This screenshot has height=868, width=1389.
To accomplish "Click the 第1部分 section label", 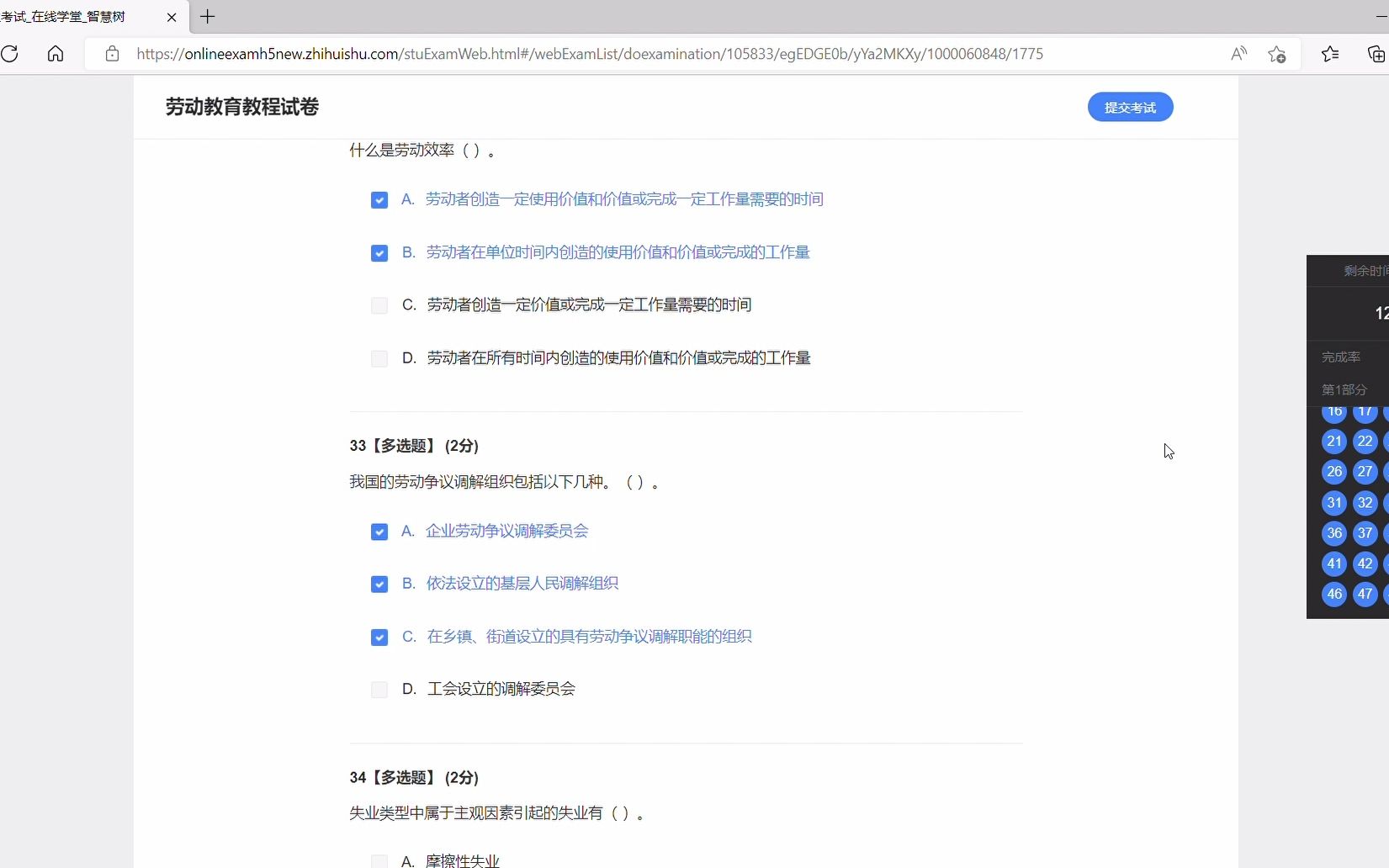I will 1344,390.
